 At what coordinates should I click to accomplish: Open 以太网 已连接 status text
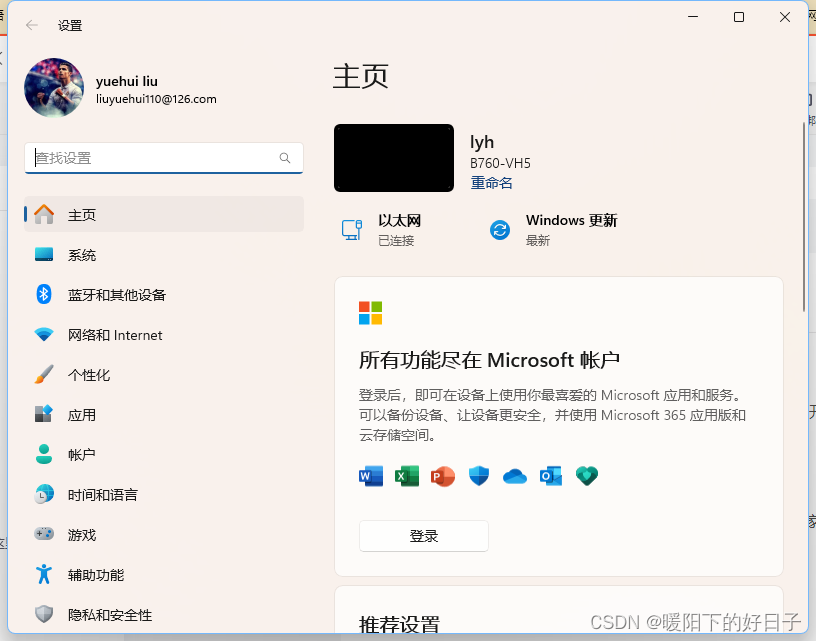[x=399, y=229]
